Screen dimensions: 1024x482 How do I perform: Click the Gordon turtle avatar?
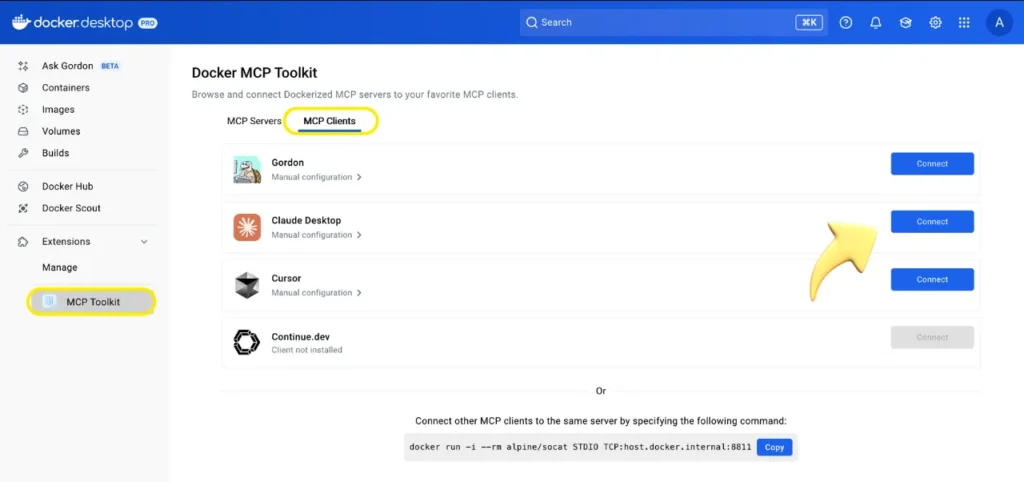(247, 170)
